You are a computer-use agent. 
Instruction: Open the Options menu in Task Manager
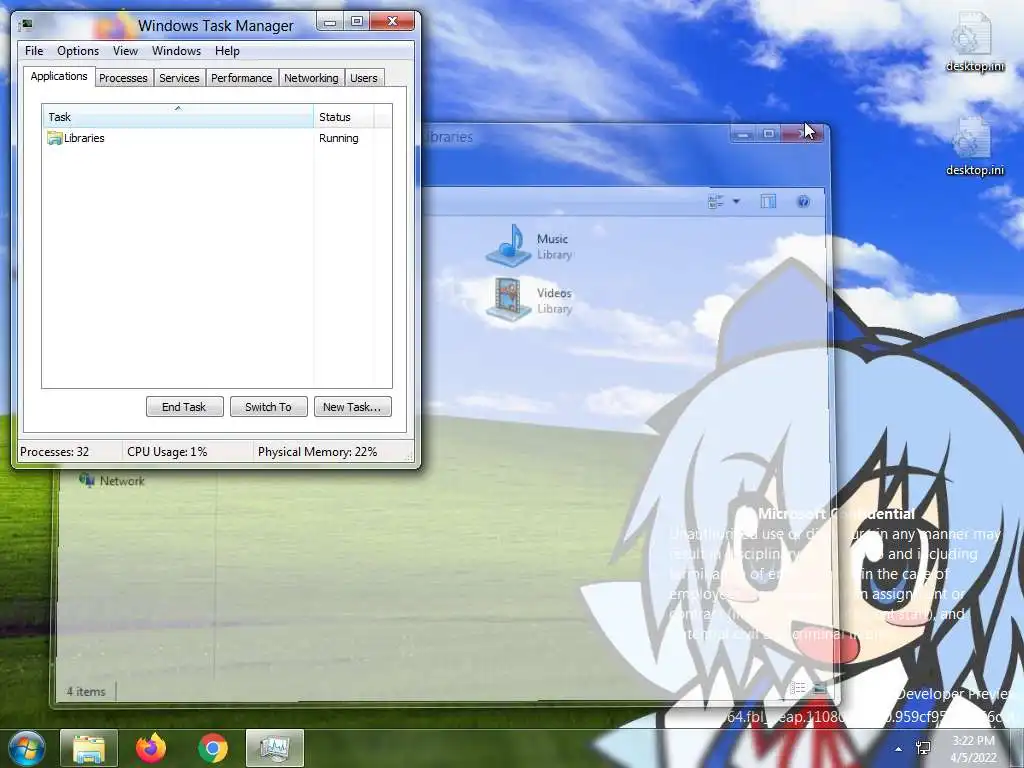pyautogui.click(x=78, y=51)
